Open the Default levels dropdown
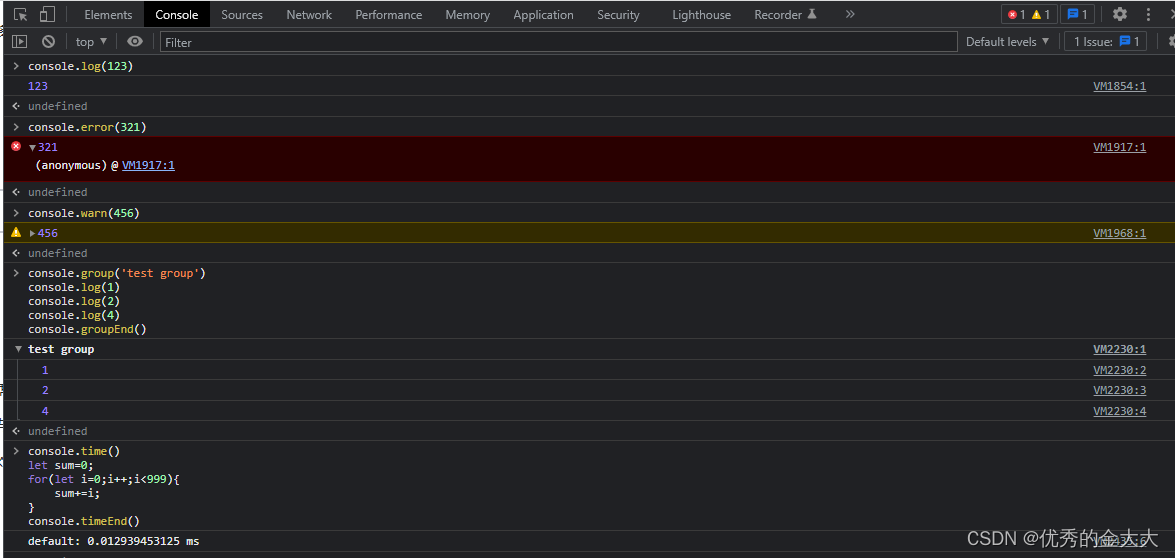1175x558 pixels. (1006, 42)
